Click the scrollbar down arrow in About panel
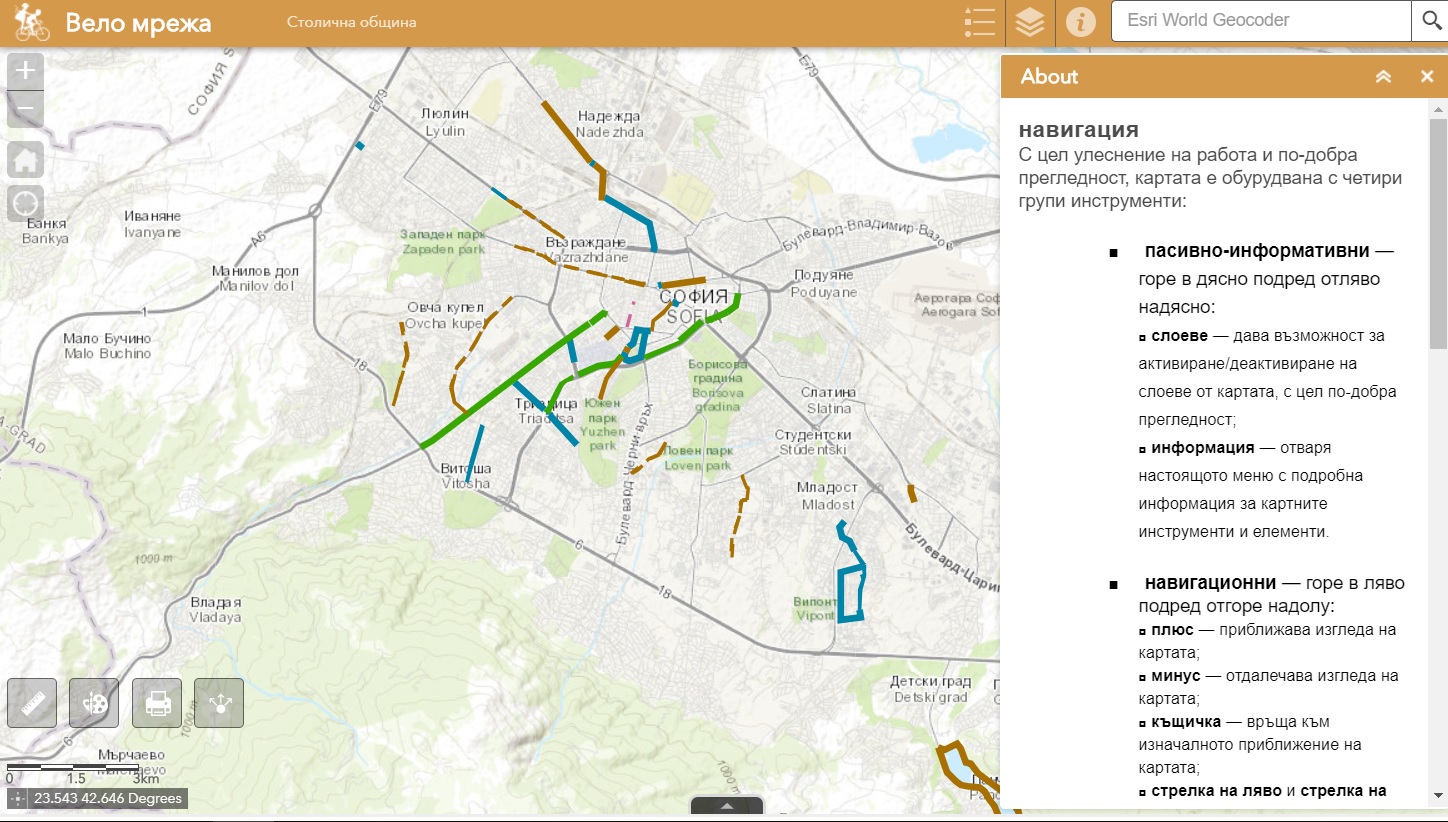This screenshot has height=822, width=1448. [1438, 796]
